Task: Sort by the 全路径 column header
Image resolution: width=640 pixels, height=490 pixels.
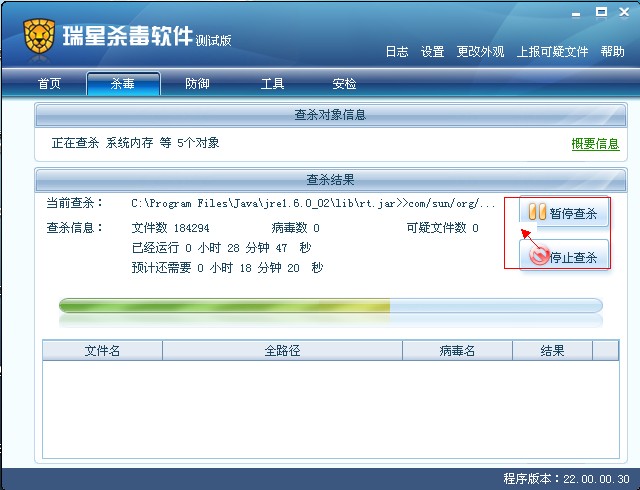Action: (282, 350)
